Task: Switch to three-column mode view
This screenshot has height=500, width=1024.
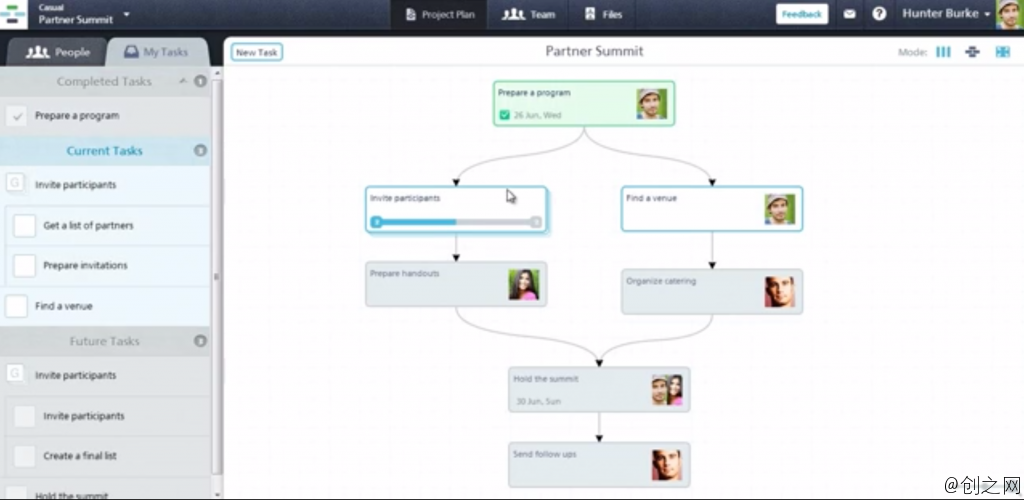Action: [943, 52]
